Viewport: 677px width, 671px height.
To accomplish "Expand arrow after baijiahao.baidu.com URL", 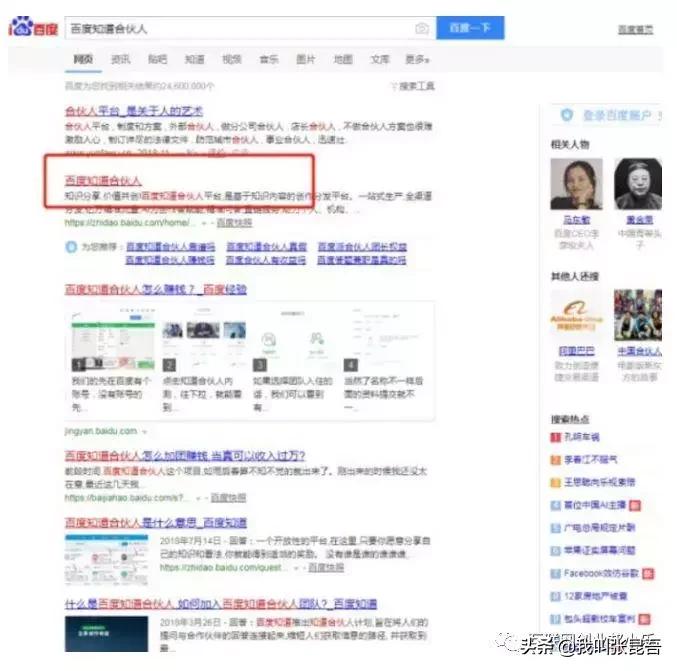I will pos(198,498).
